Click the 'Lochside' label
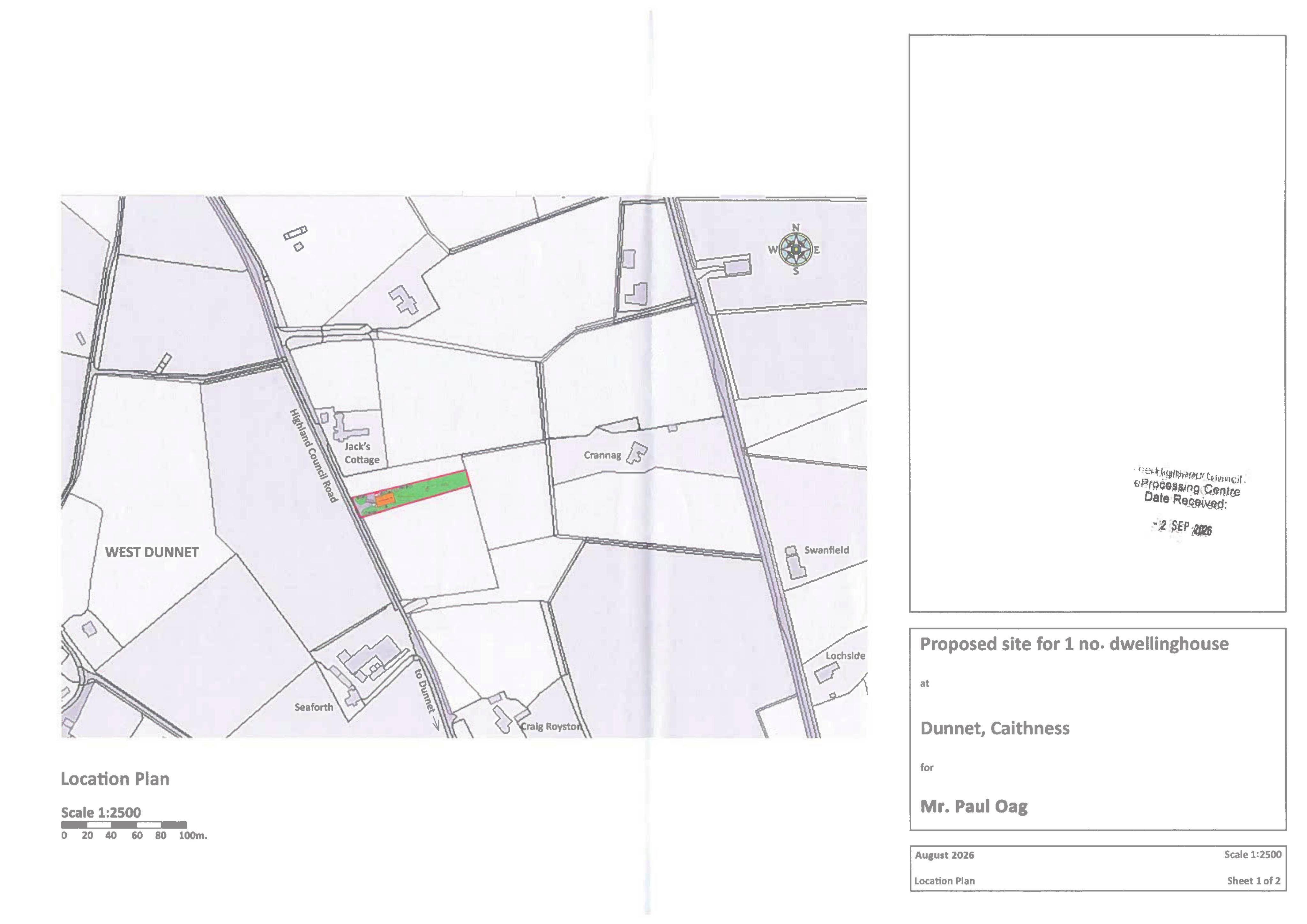Image resolution: width=1307 pixels, height=924 pixels. click(845, 655)
